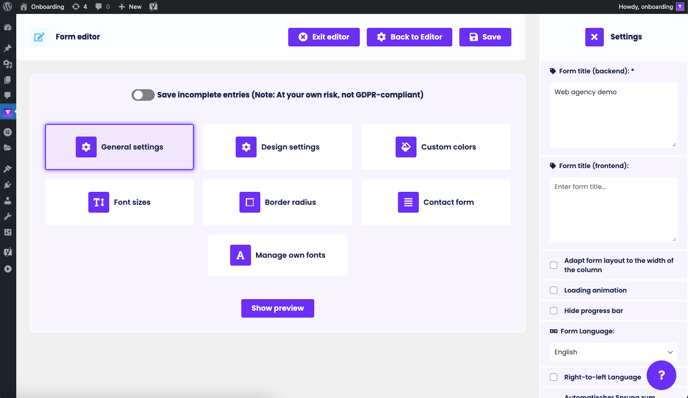Open the folder icon in the sidebar
Viewport: 688px width, 398px height.
click(7, 148)
